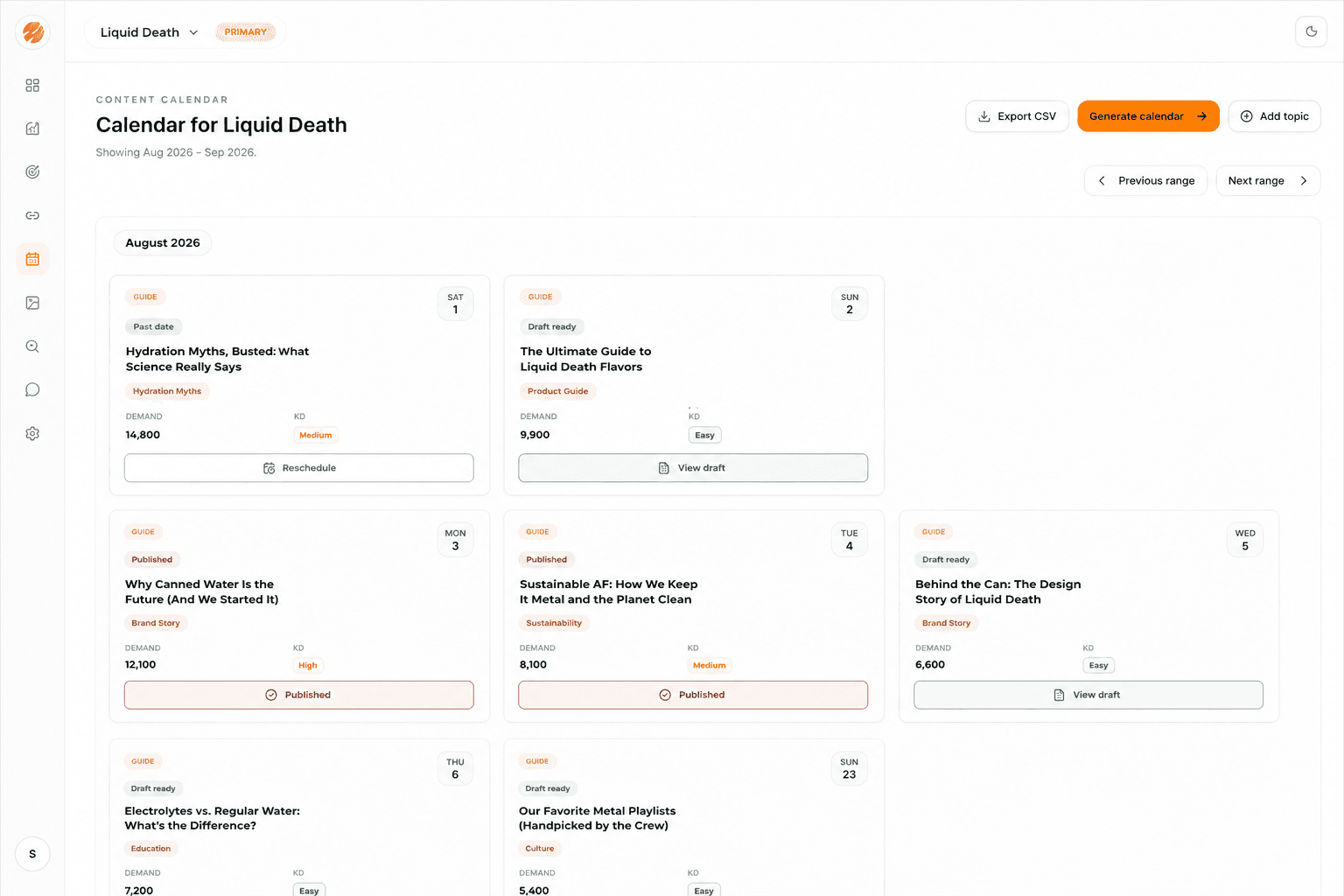Viewport: 1344px width, 896px height.
Task: Click the Past date status badge
Action: [x=153, y=326]
